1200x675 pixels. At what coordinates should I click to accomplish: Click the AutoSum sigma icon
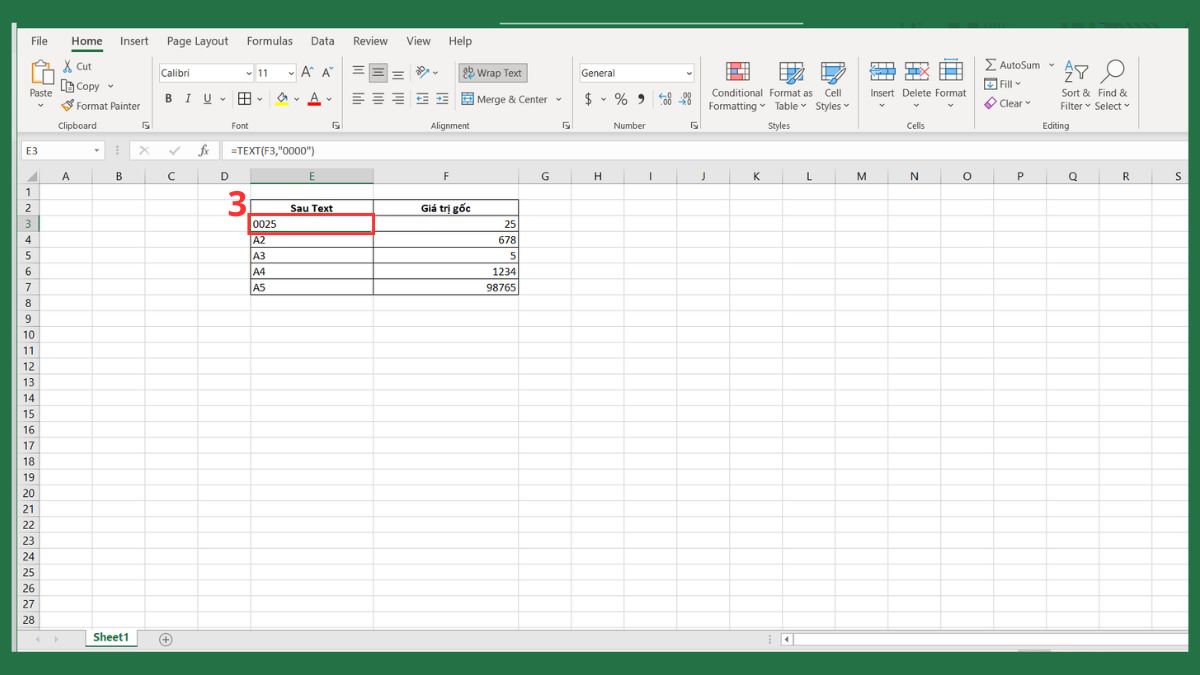coord(990,65)
